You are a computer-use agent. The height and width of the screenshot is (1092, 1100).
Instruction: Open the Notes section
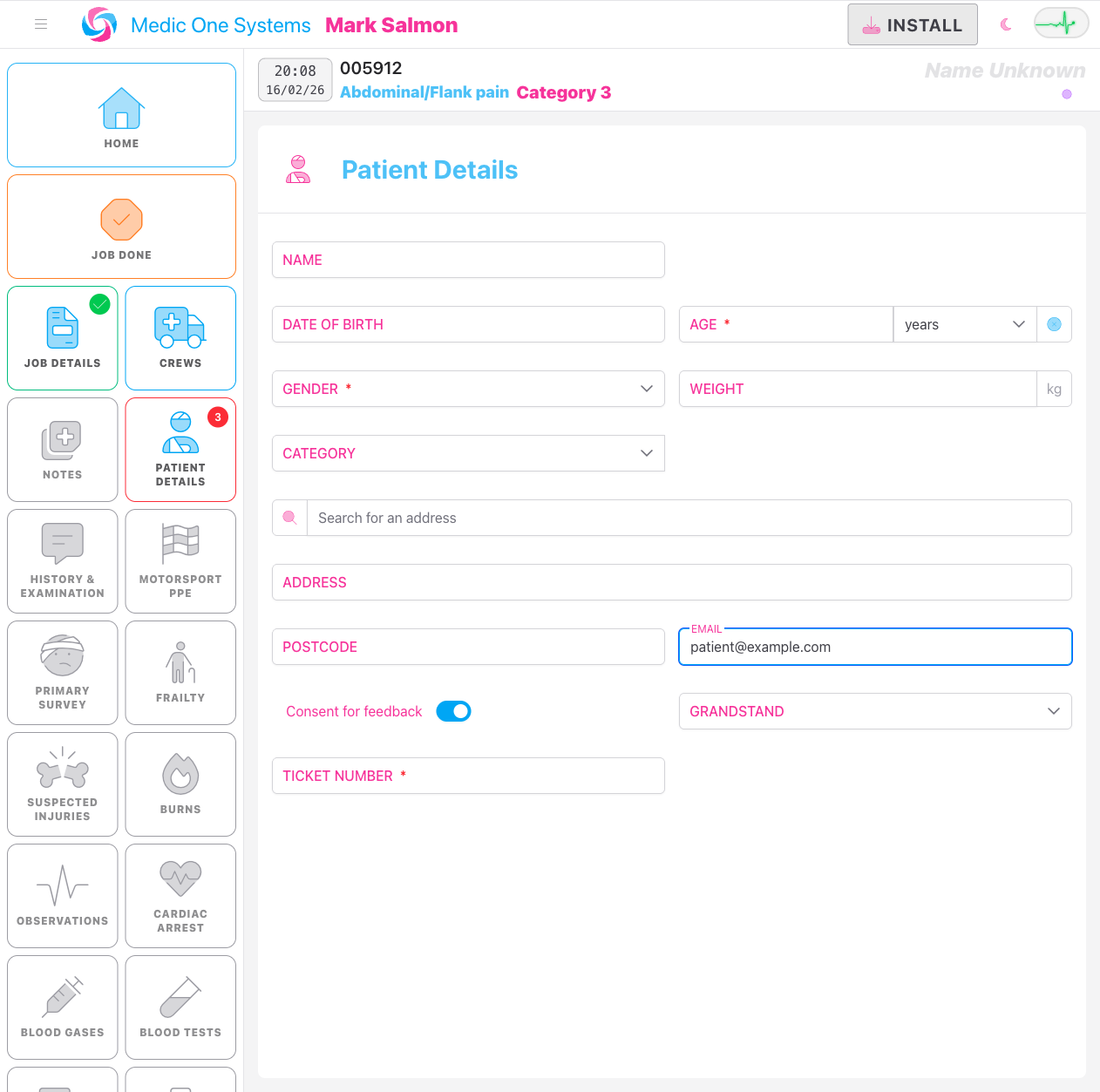pos(62,450)
